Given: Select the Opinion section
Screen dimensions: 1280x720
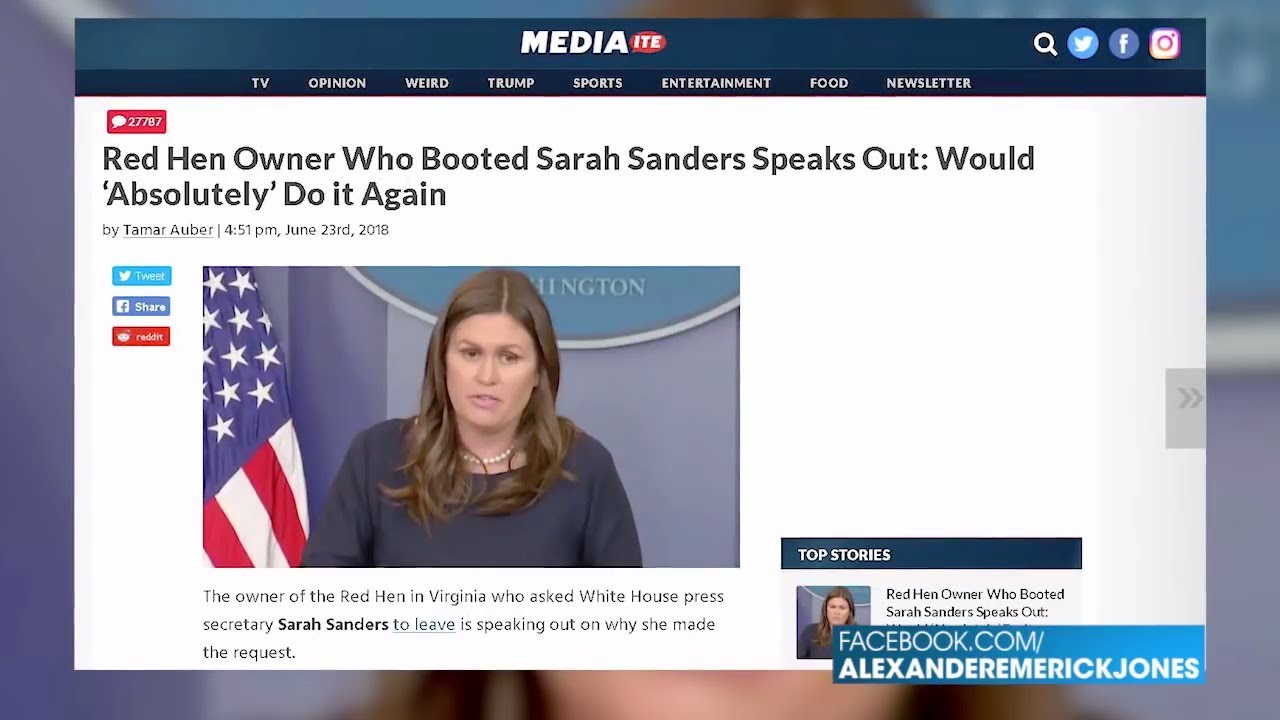Looking at the screenshot, I should coord(337,83).
